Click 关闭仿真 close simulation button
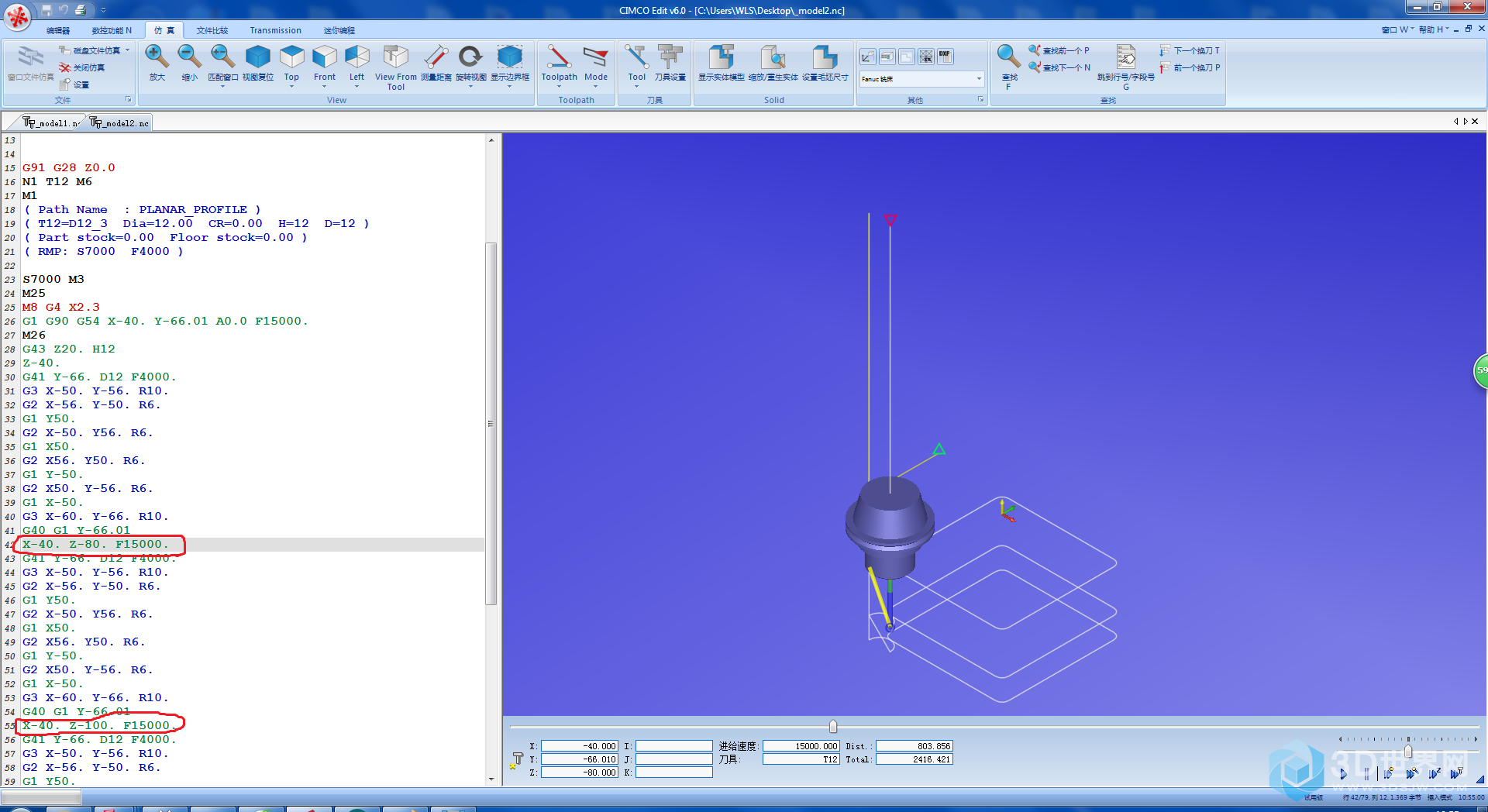The height and width of the screenshot is (812, 1488). (x=83, y=67)
